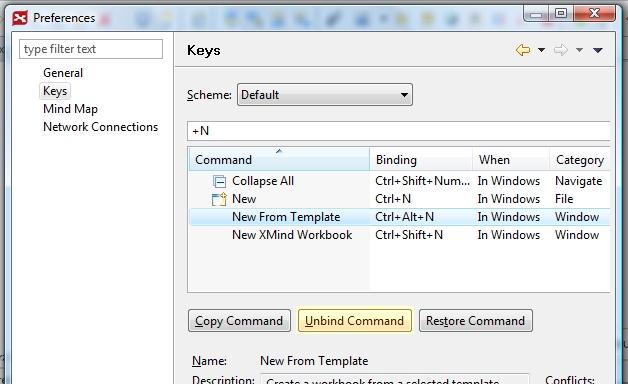Click the Ctrl+Shift+Num... binding cell
The width and height of the screenshot is (628, 384).
click(422, 181)
